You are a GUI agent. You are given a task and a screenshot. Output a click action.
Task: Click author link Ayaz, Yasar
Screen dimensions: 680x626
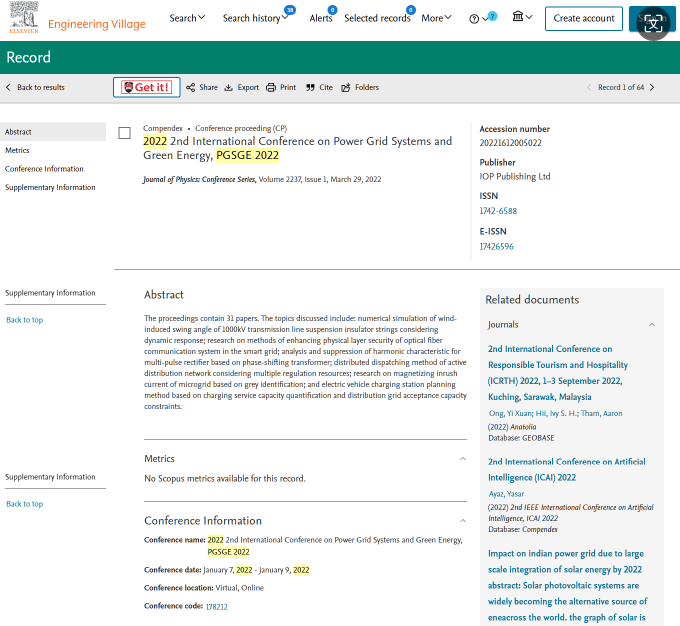[506, 494]
